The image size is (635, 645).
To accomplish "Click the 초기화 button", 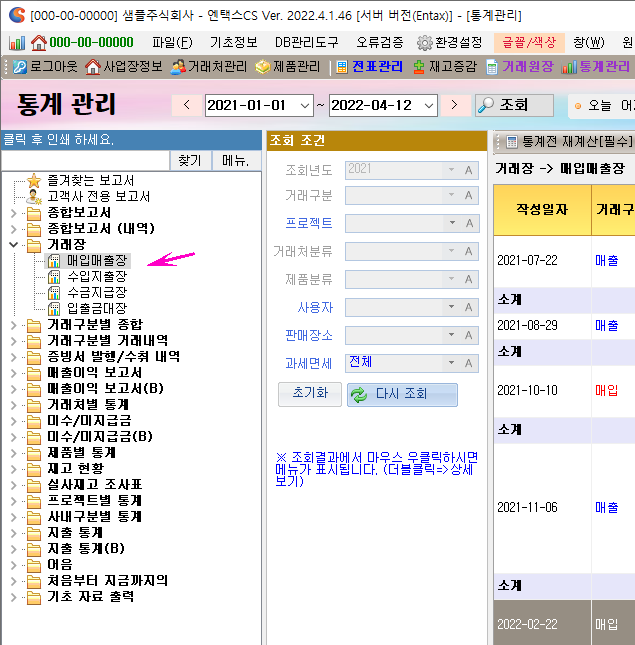I will [310, 394].
